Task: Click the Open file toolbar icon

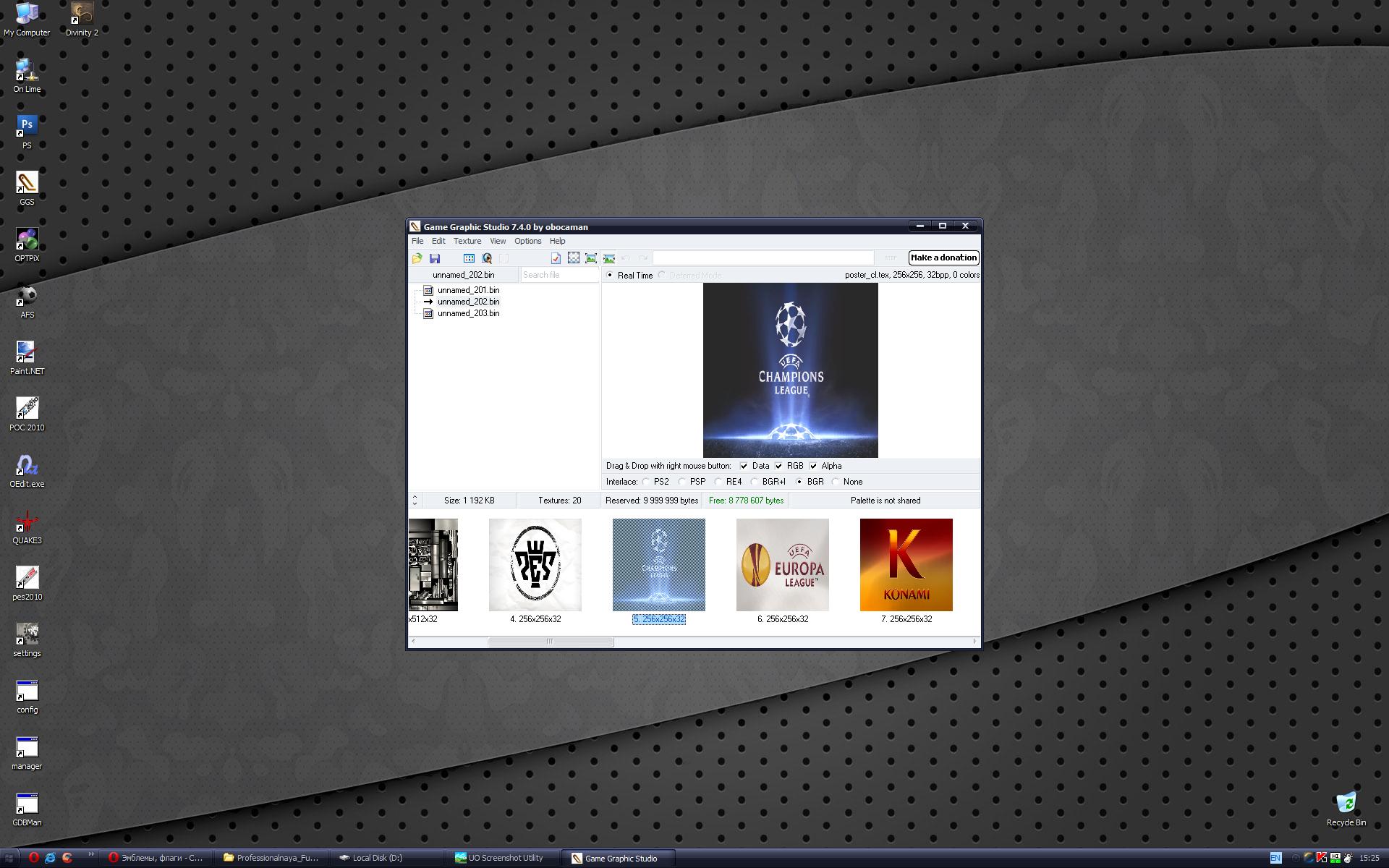Action: [417, 258]
